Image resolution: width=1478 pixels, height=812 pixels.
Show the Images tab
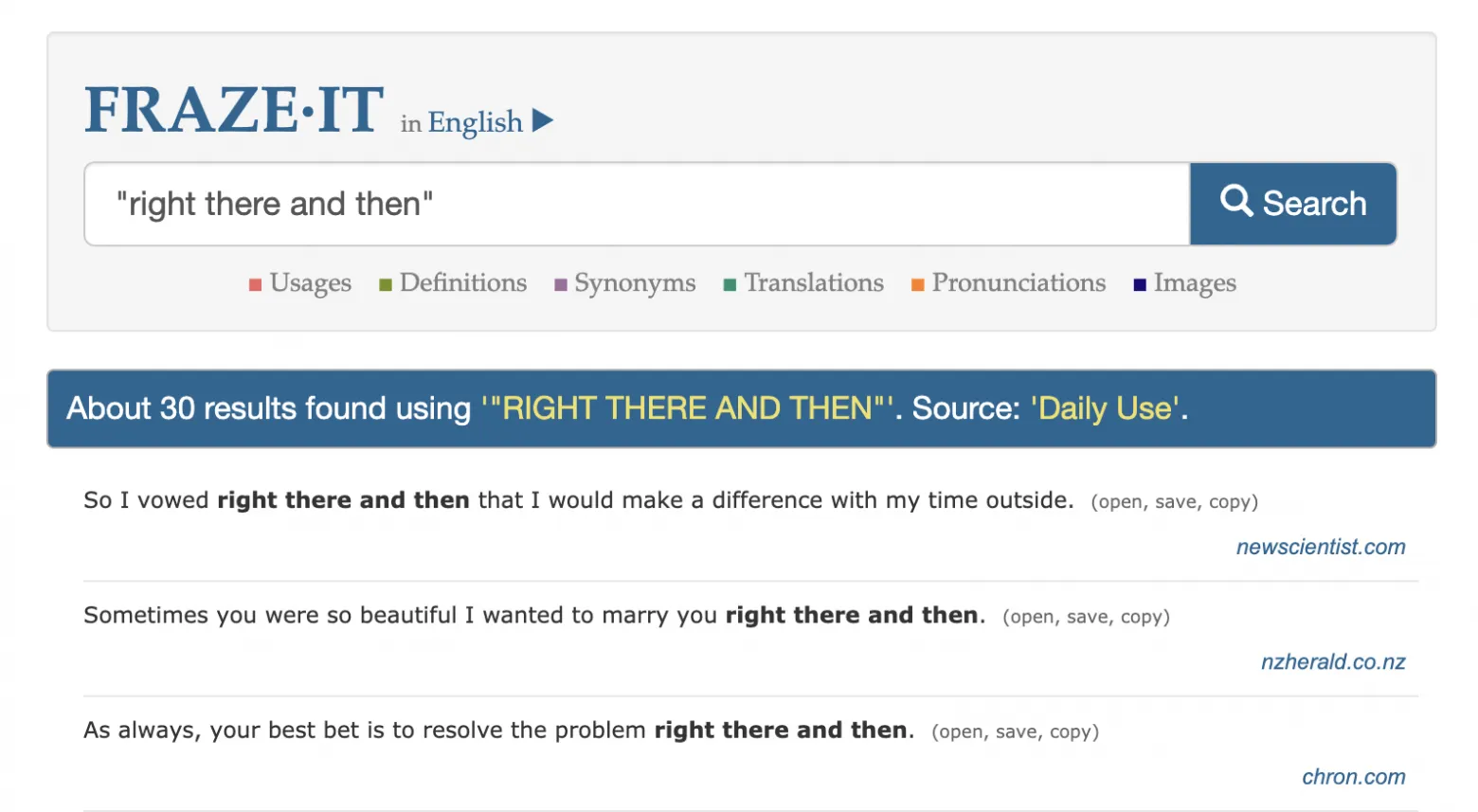pyautogui.click(x=1195, y=282)
